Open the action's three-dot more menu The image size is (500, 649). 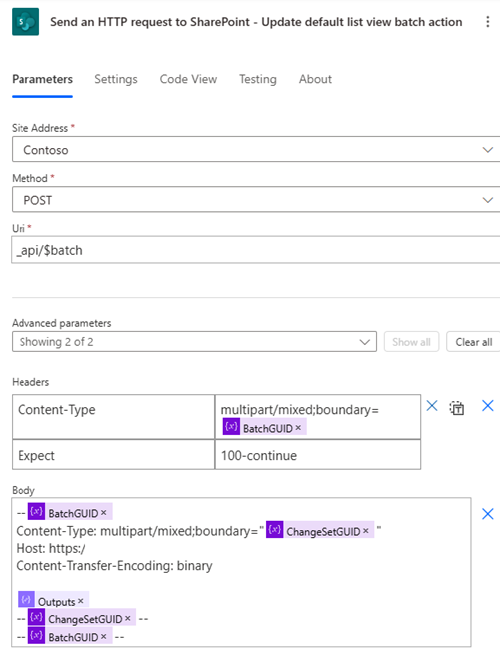(488, 22)
